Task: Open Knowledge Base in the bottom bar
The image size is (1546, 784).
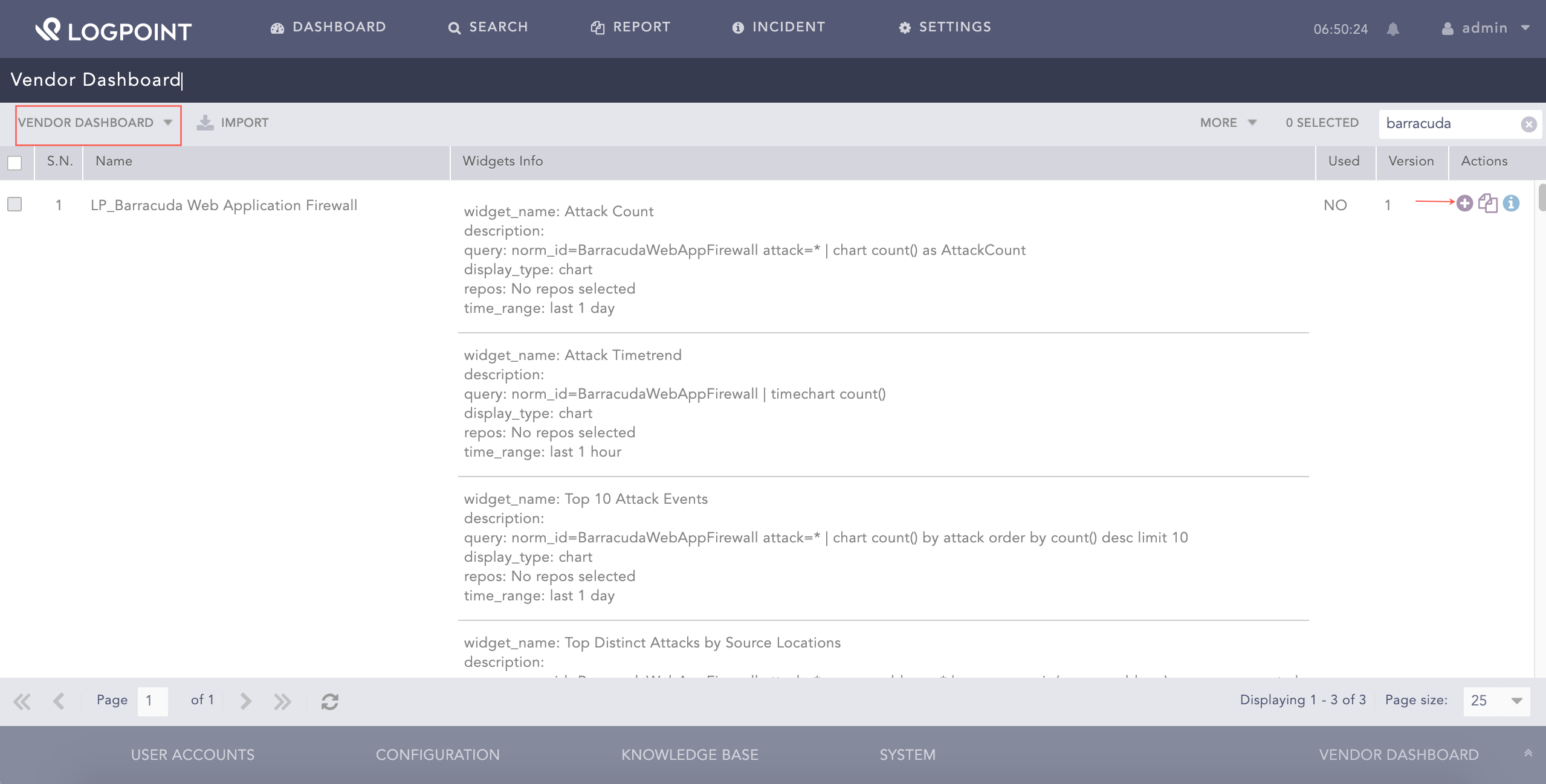Action: pyautogui.click(x=690, y=754)
